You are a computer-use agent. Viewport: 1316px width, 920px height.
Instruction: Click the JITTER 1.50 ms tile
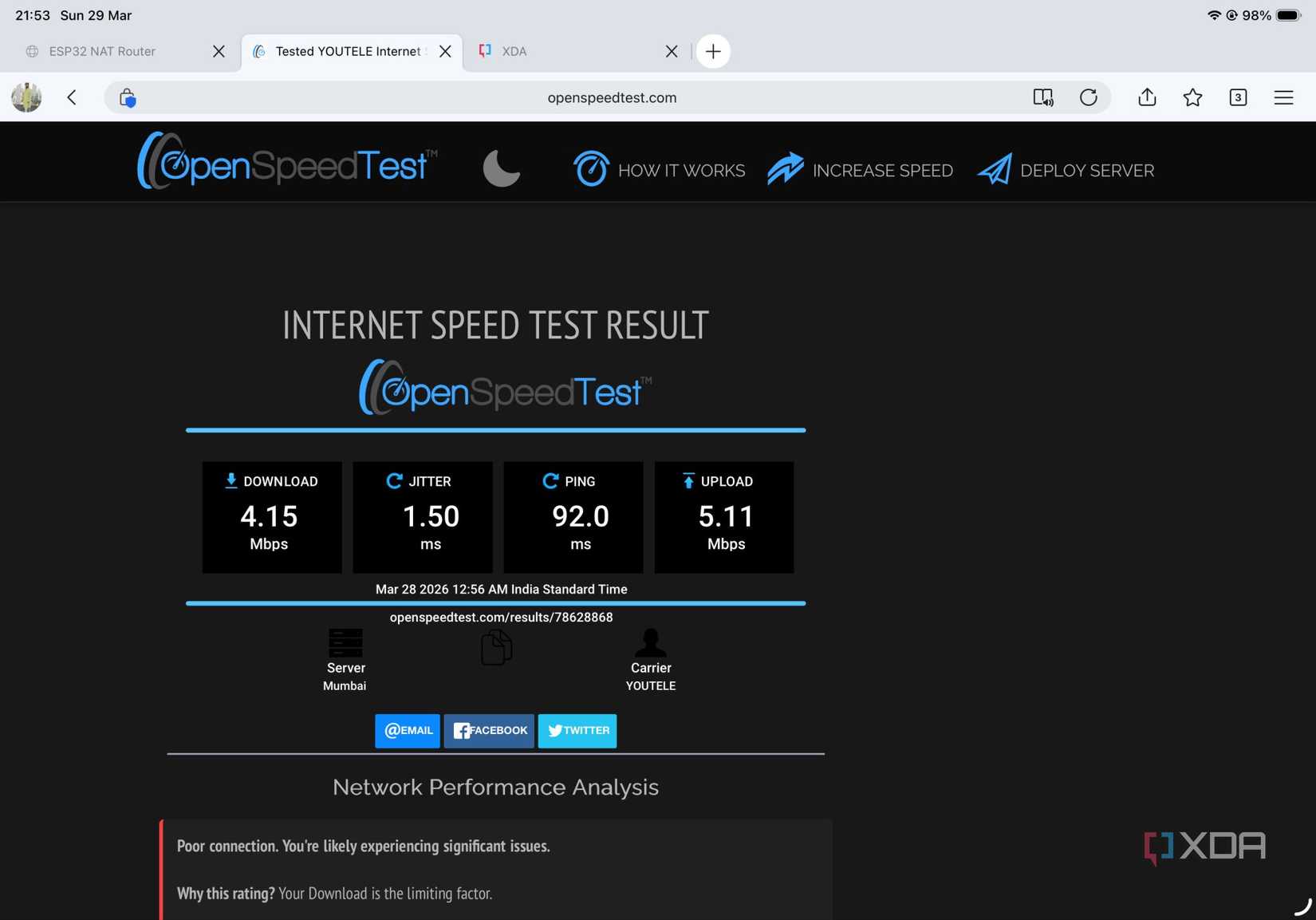click(423, 517)
